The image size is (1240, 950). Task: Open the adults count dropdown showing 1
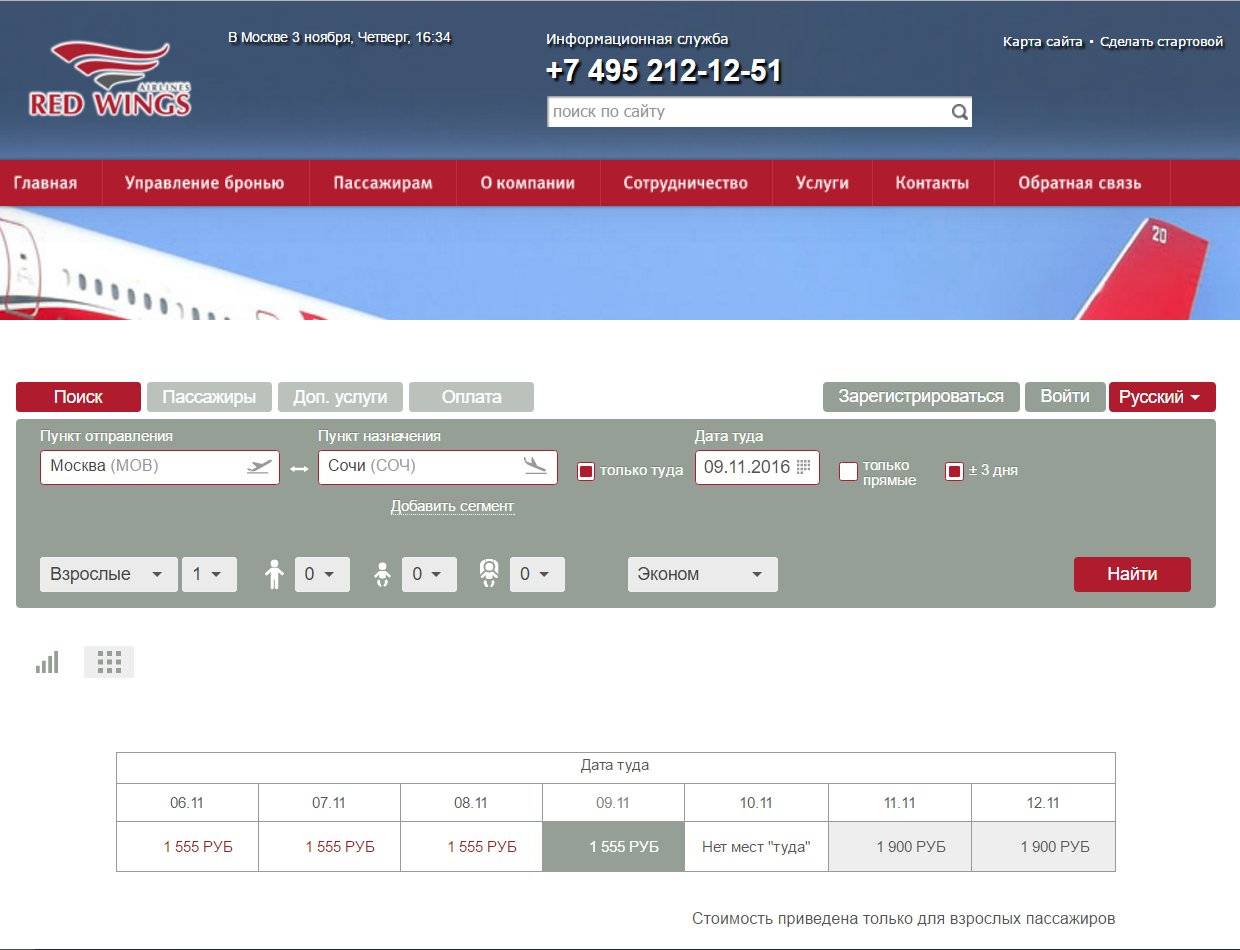[x=209, y=575]
